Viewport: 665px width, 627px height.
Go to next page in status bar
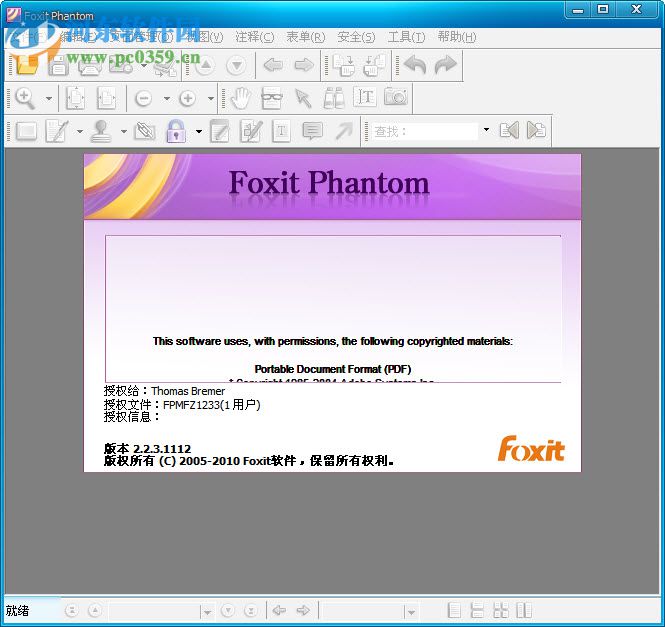pos(228,610)
